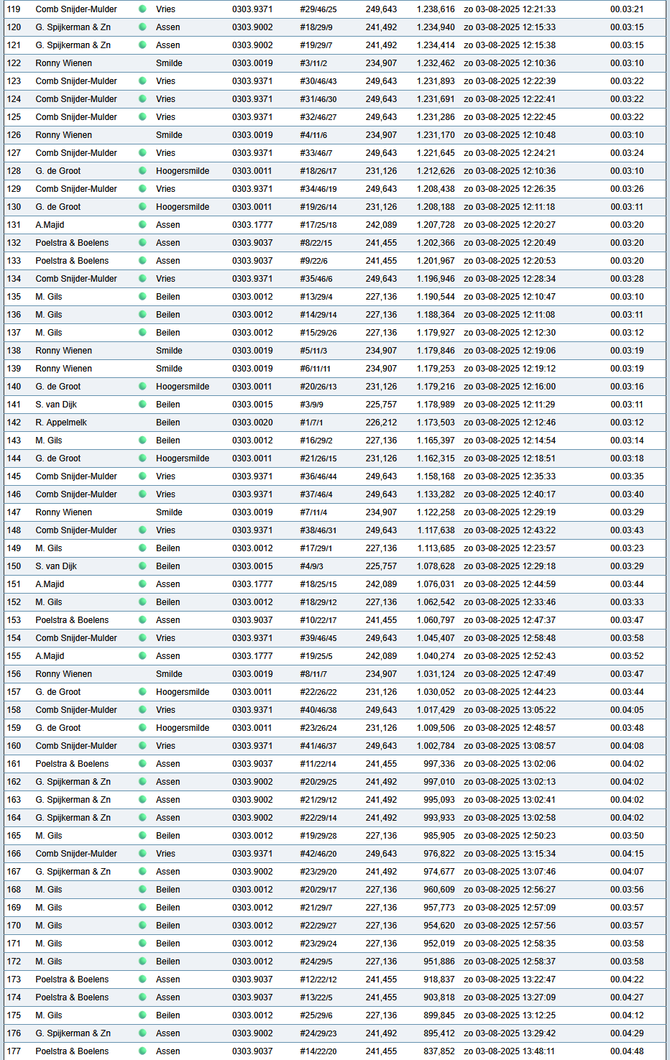Click the green status dot in row 157

[142, 692]
